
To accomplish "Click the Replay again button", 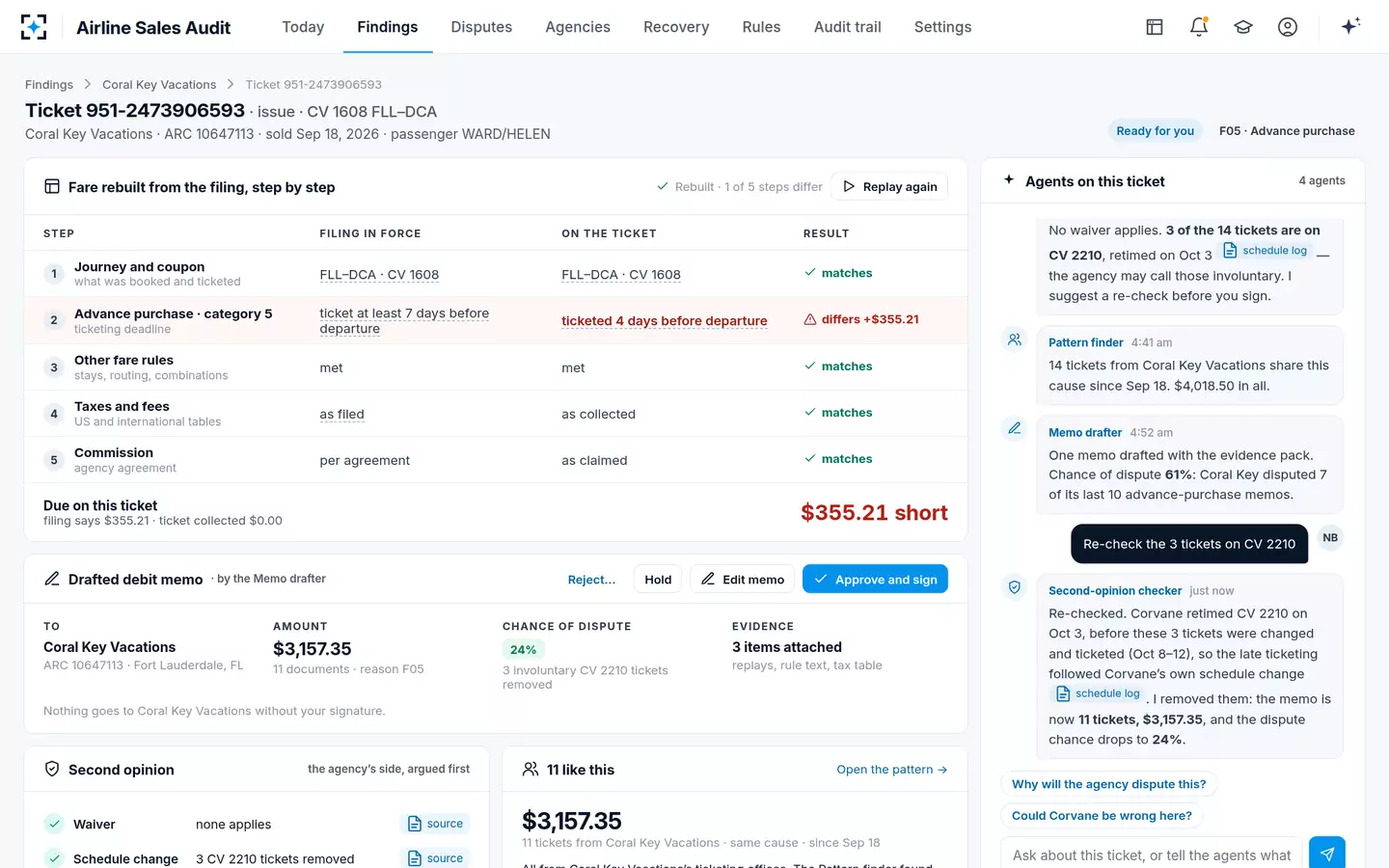I will pyautogui.click(x=889, y=187).
